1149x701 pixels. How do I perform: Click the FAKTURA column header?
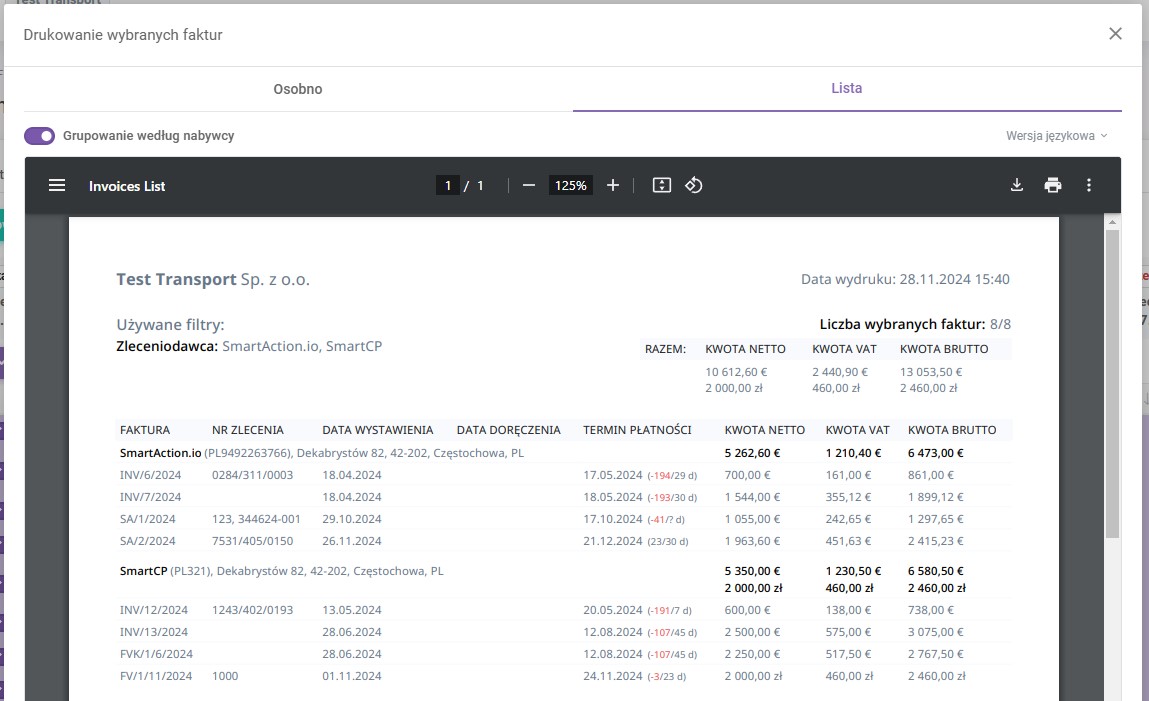(145, 430)
